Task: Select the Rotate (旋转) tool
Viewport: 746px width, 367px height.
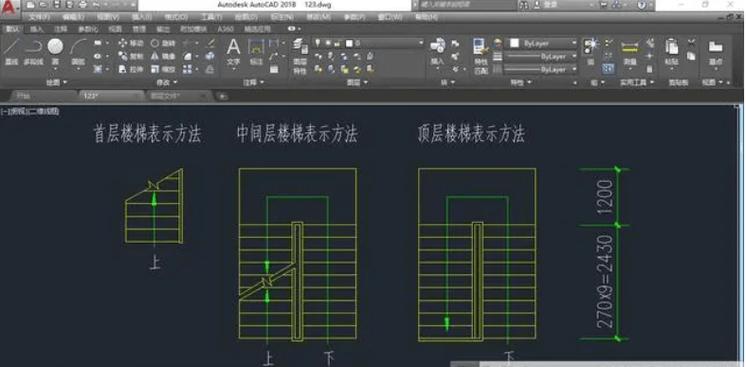Action: [163, 43]
